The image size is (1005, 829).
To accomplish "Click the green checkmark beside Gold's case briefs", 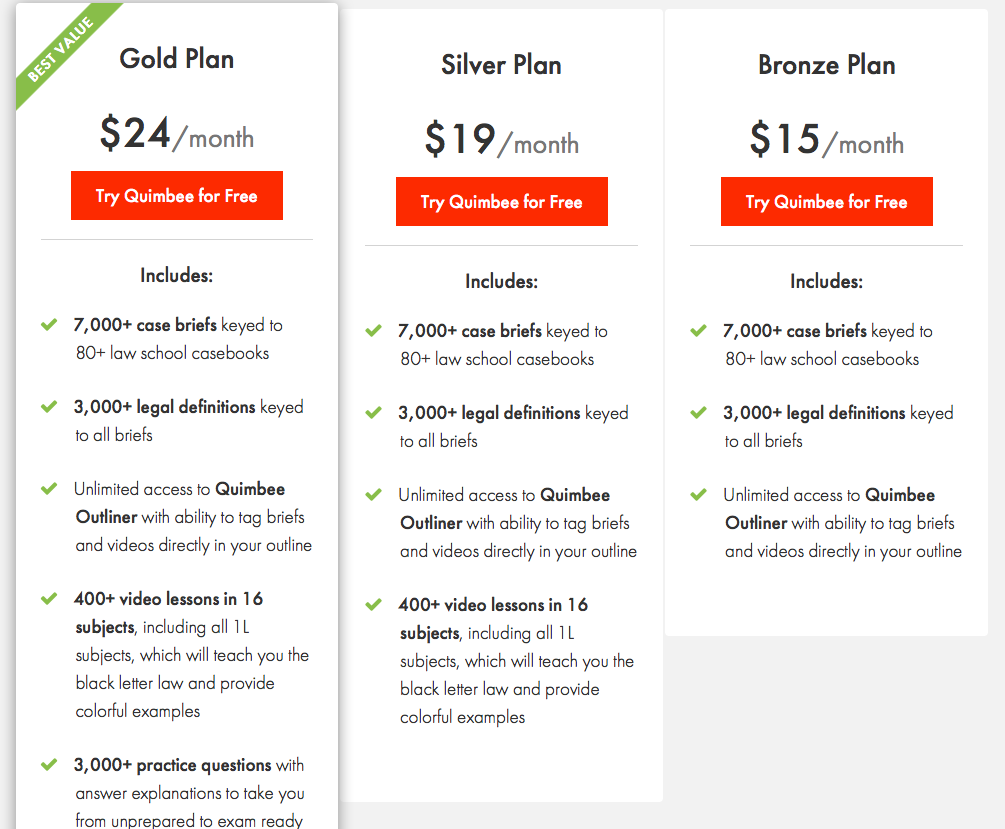I will (x=49, y=325).
